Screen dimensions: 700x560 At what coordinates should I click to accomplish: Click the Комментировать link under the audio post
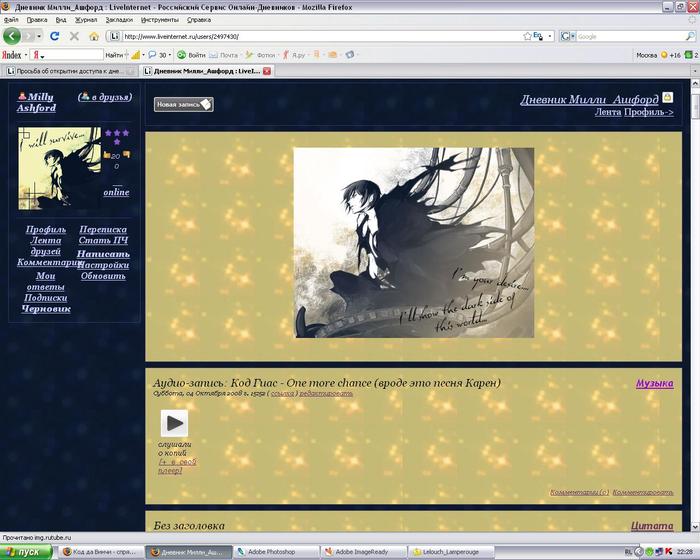(642, 492)
